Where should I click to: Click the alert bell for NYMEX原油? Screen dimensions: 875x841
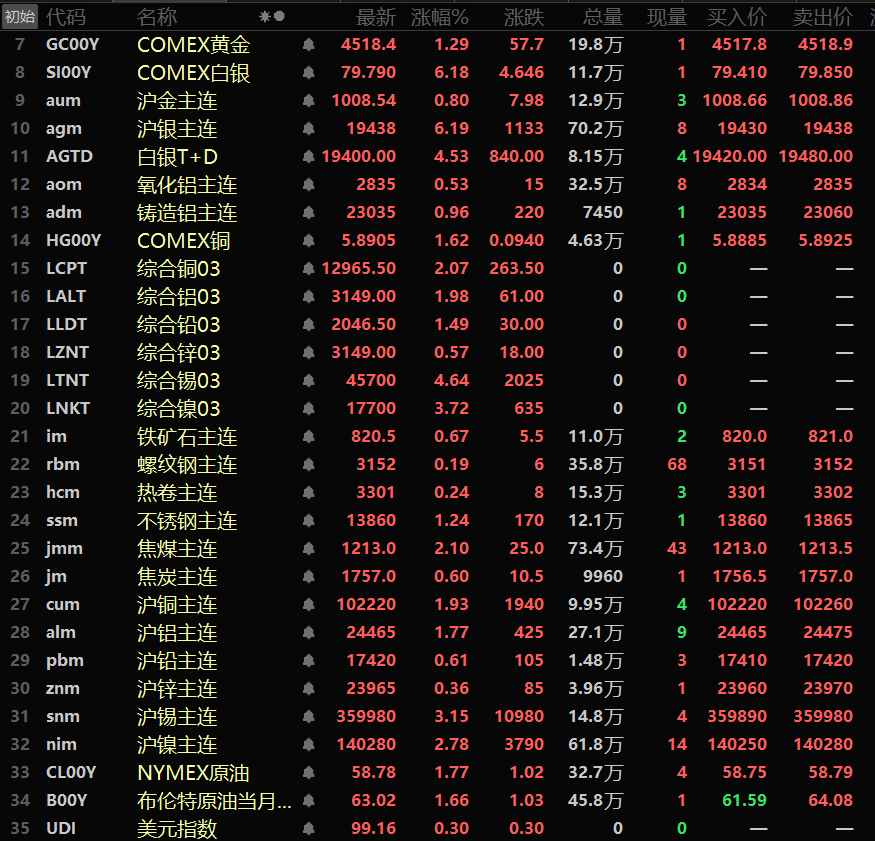pos(308,773)
